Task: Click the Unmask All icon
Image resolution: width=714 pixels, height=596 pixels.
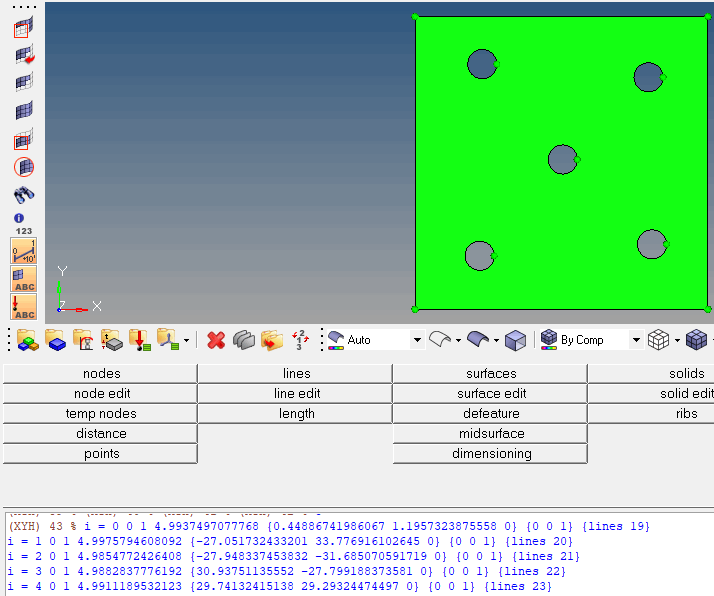Action: click(x=24, y=110)
